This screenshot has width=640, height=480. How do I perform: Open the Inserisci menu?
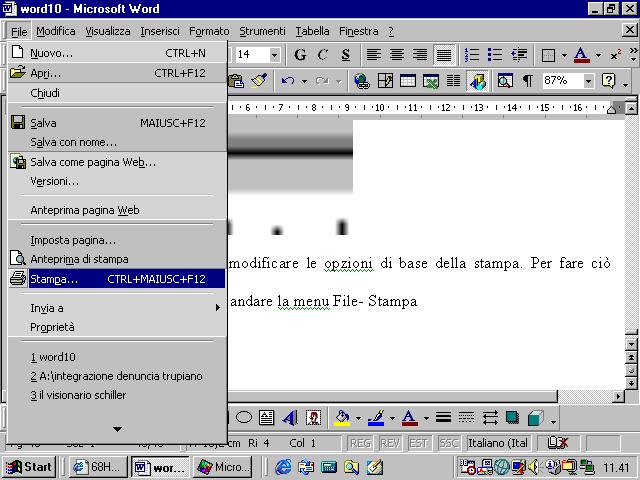[160, 31]
